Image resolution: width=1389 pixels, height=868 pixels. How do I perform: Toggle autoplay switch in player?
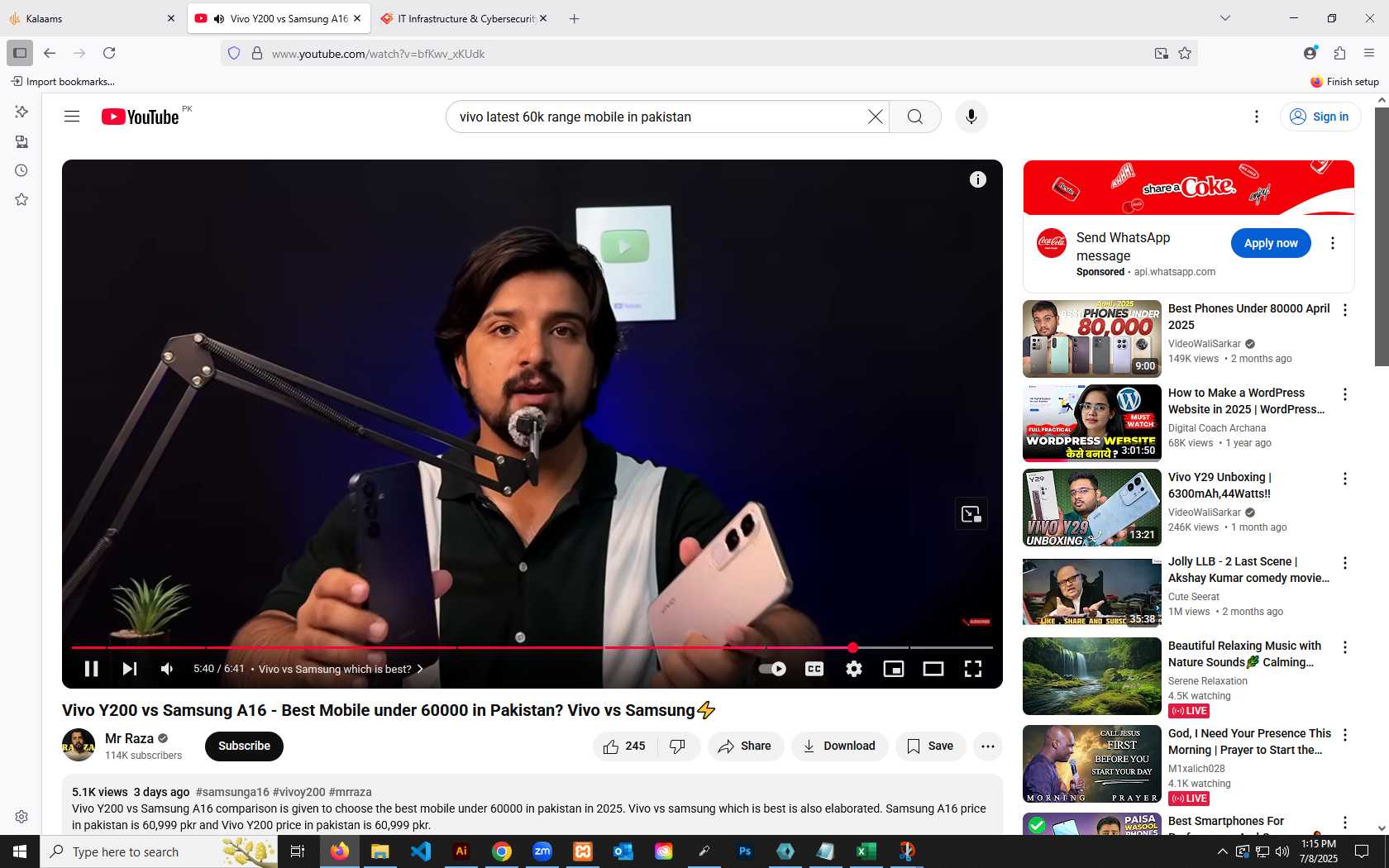tap(772, 669)
